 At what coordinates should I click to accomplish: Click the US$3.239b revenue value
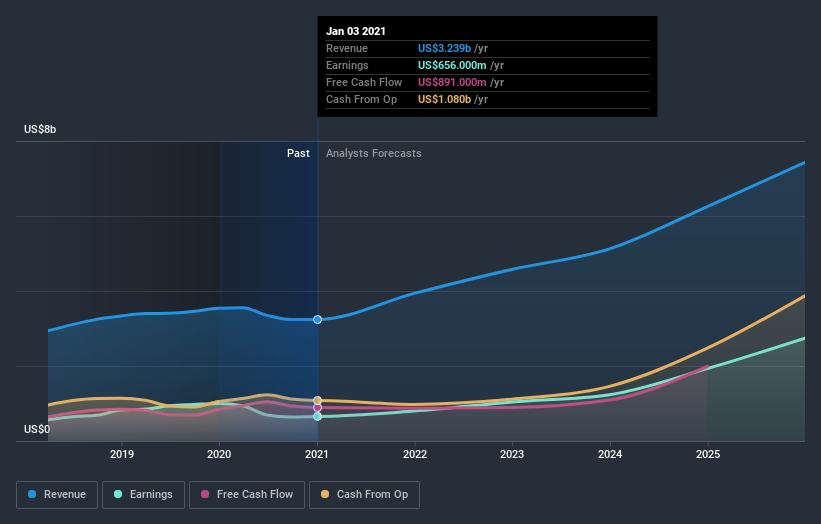click(x=444, y=48)
